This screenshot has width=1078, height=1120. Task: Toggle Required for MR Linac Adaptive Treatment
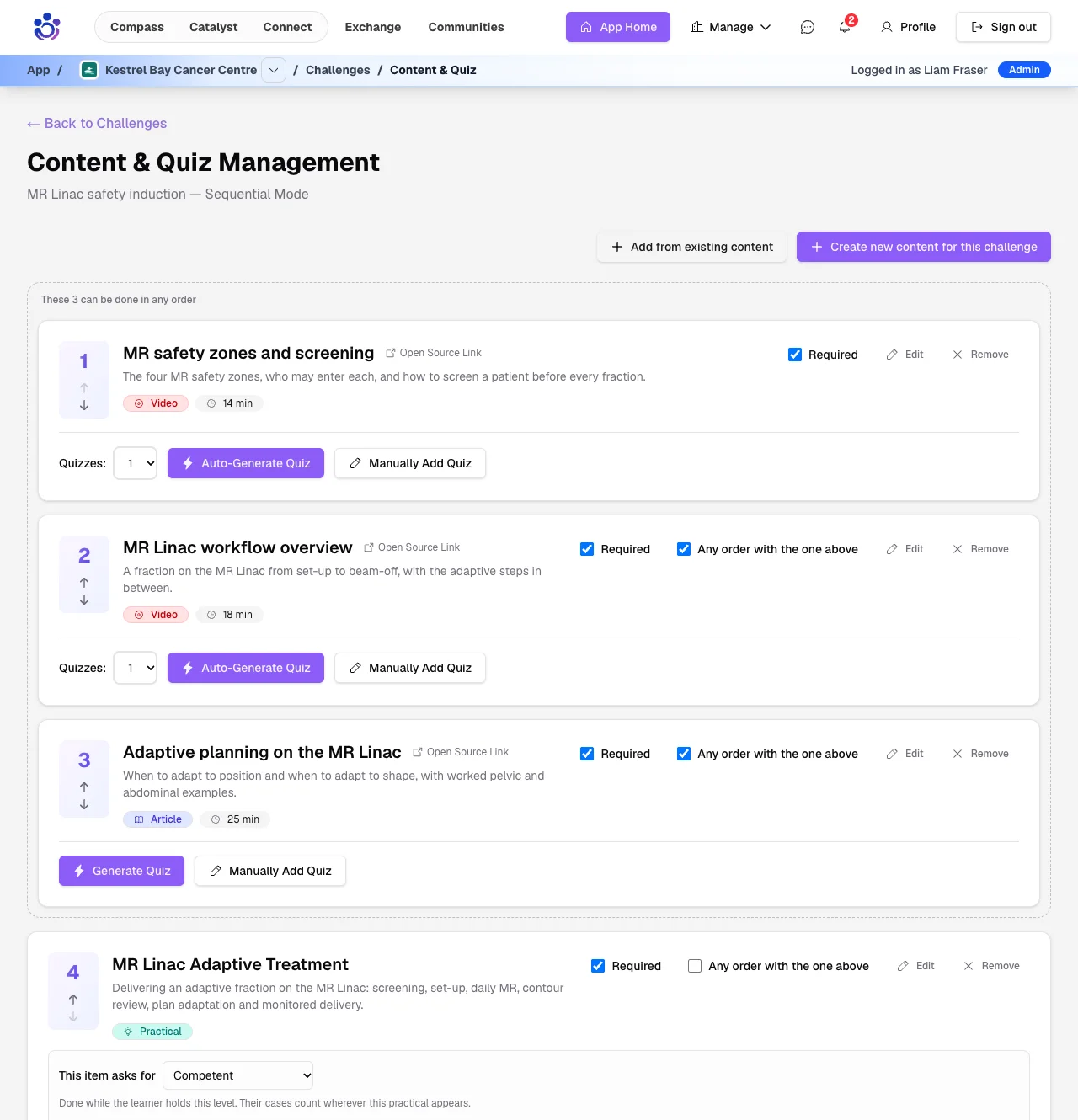click(598, 966)
